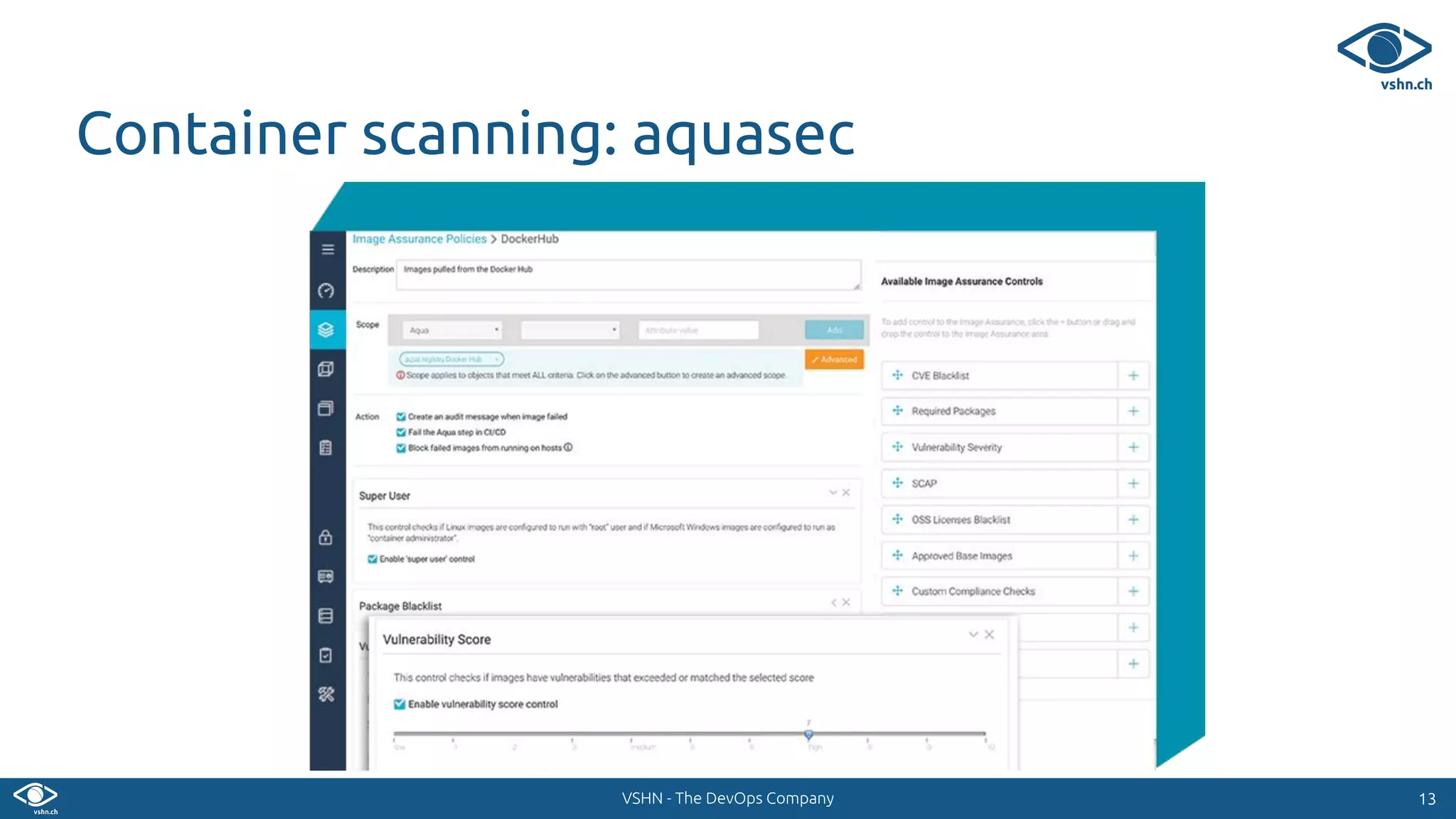Click the Description text field
Screen dimensions: 1456x819
click(628, 274)
